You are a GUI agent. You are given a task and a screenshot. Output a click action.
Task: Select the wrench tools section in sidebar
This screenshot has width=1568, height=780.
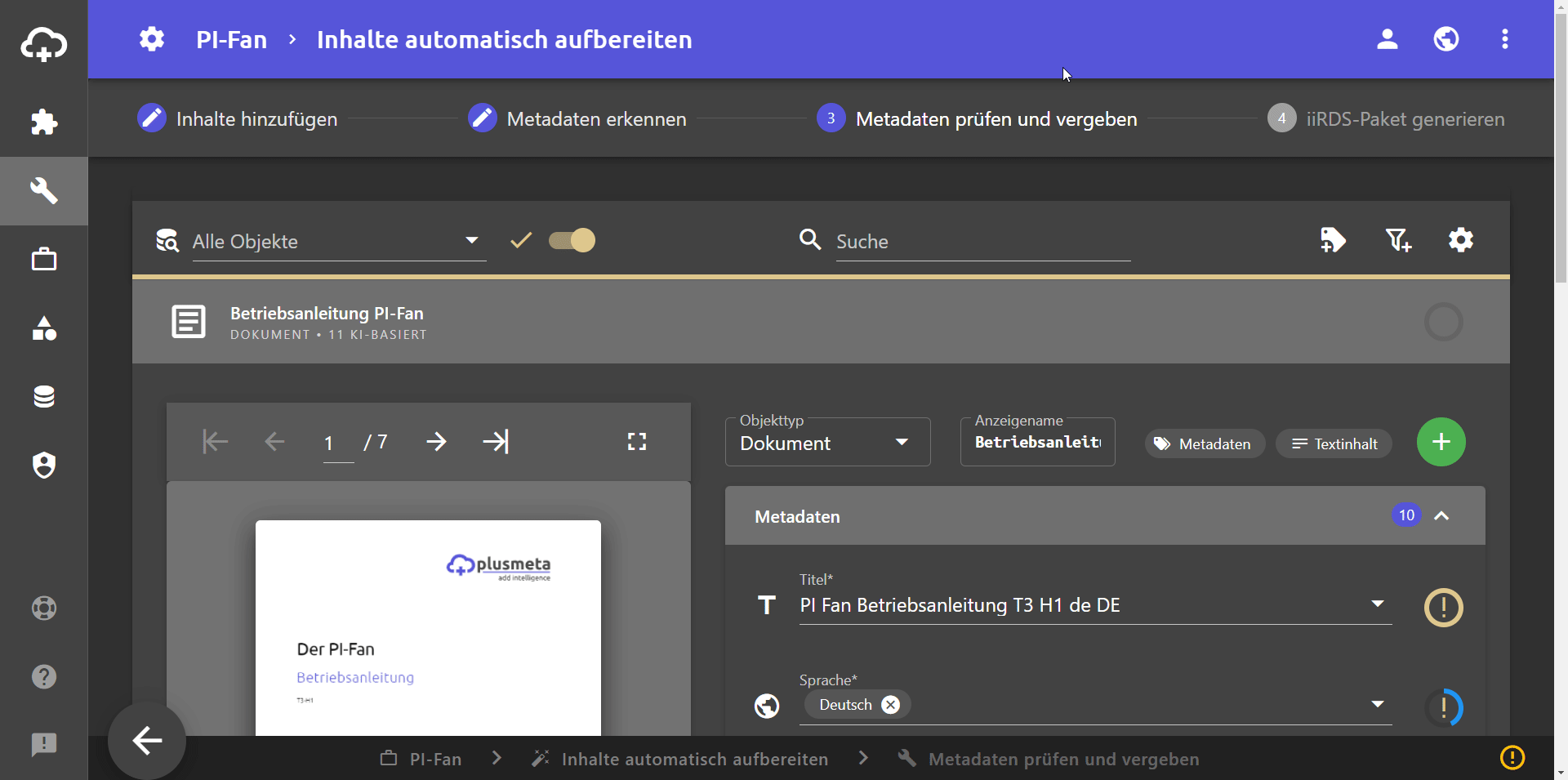tap(44, 191)
